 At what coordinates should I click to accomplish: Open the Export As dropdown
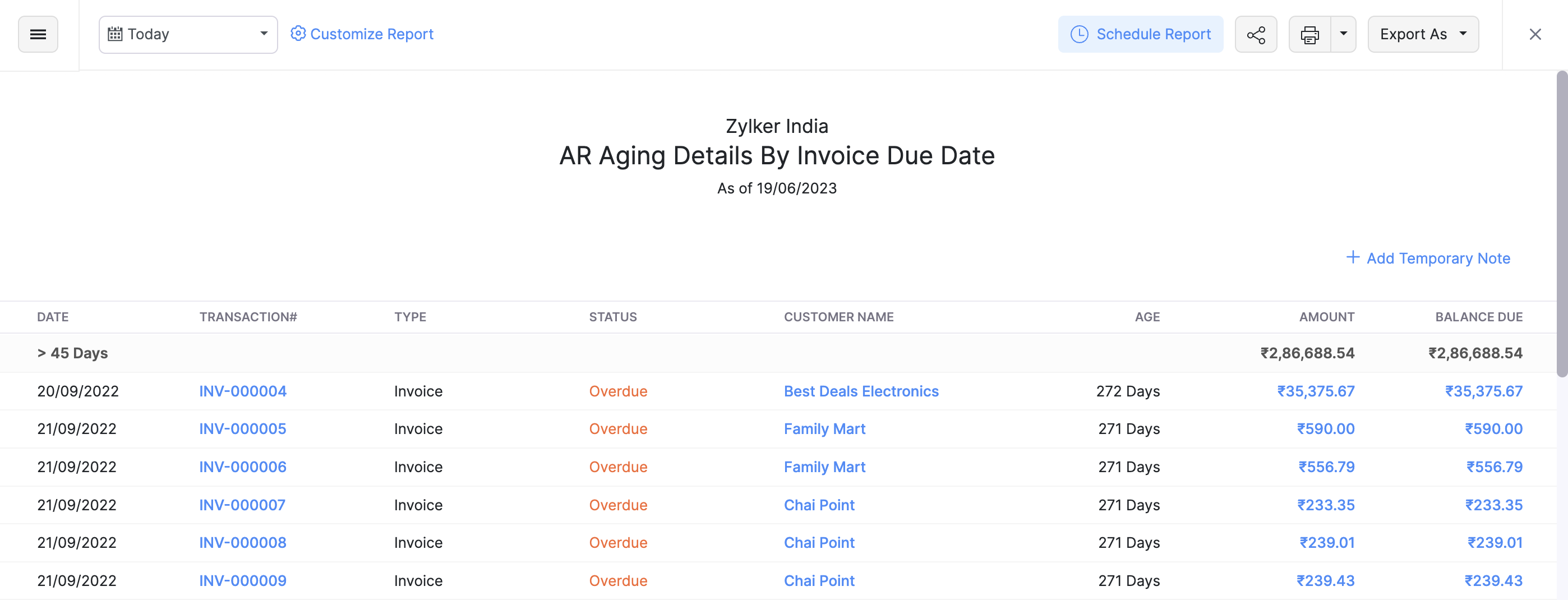[x=1423, y=34]
